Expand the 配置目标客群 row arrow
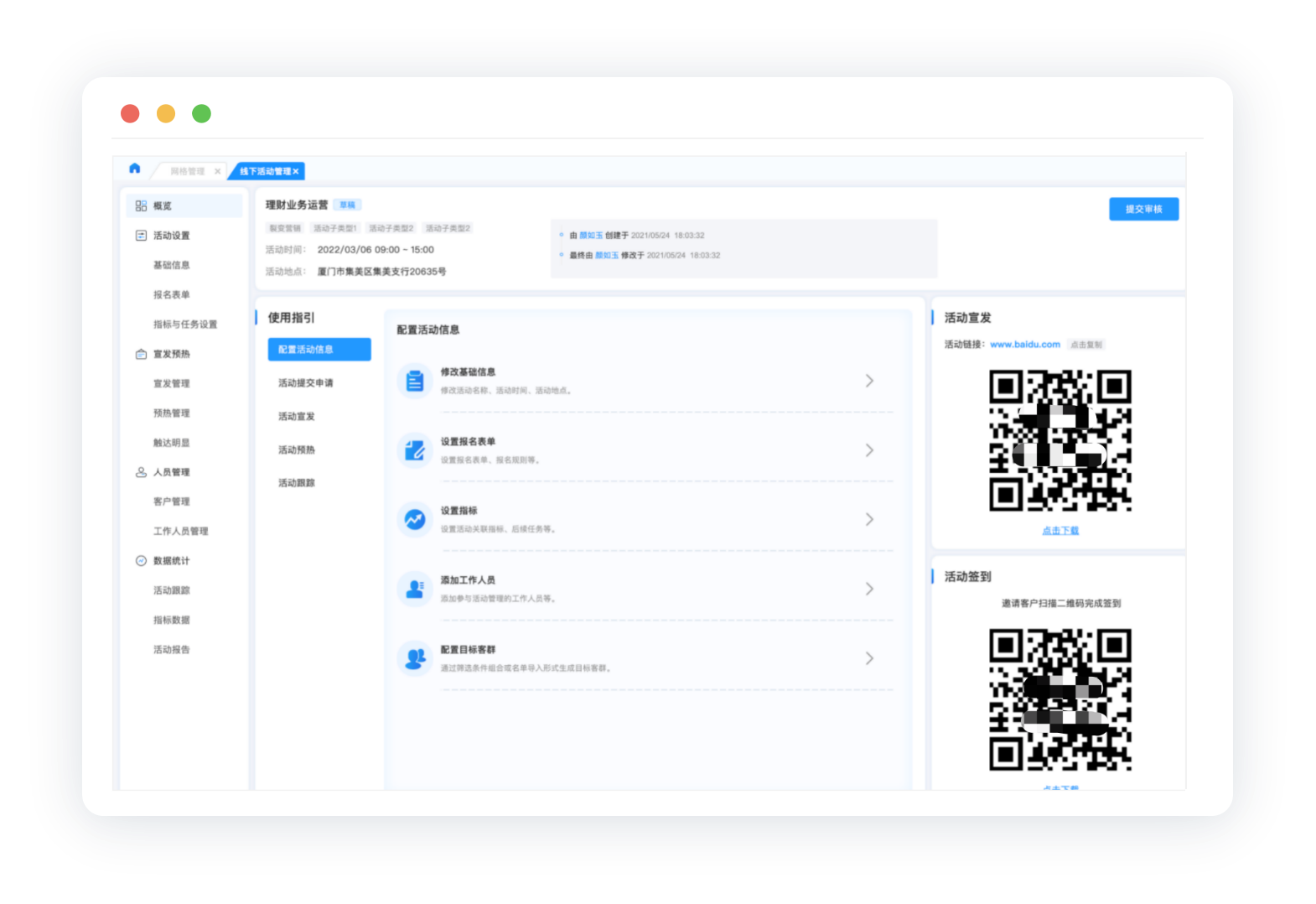Viewport: 1316px width, 904px height. [x=869, y=659]
